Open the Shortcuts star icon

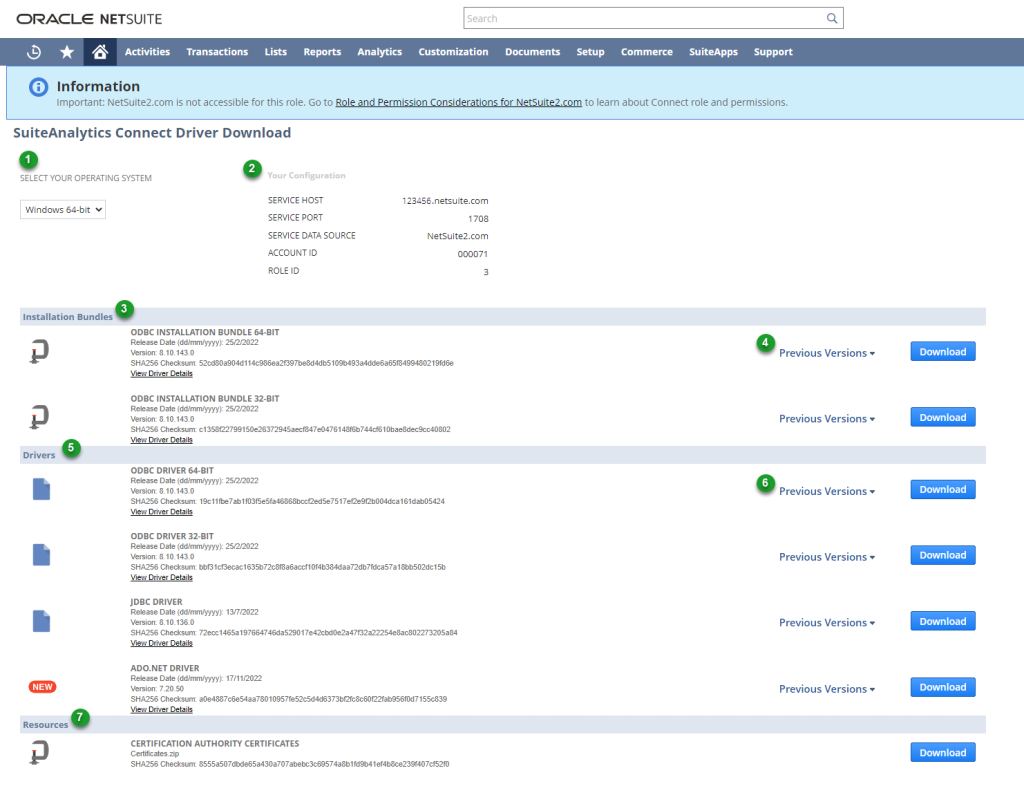pyautogui.click(x=67, y=52)
